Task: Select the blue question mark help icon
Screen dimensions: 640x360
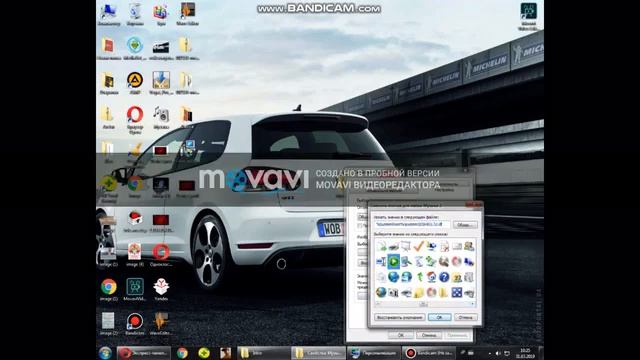Action: (444, 277)
